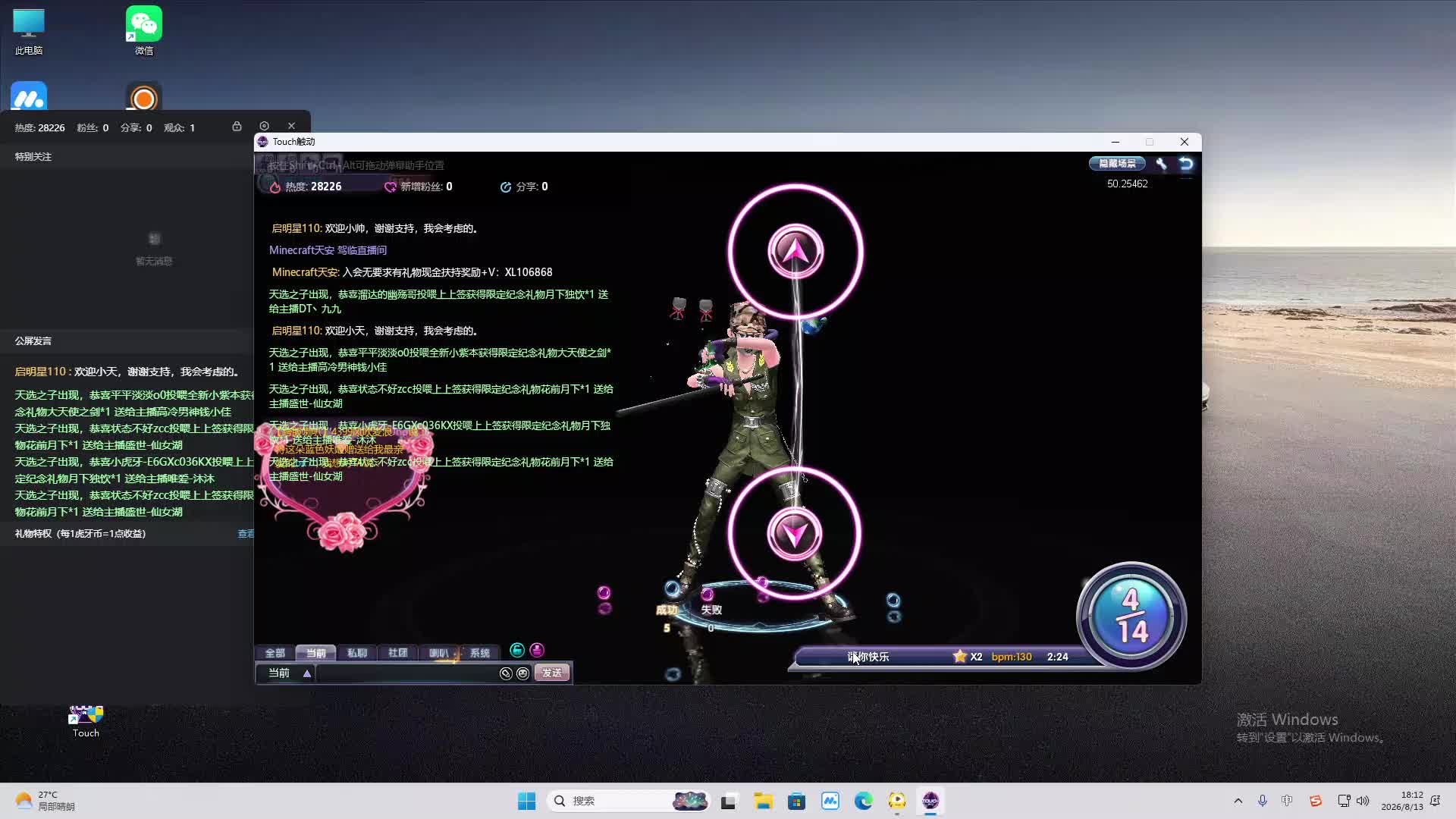The height and width of the screenshot is (819, 1456).
Task: Switch input method via 中 indicator
Action: [x=1287, y=801]
